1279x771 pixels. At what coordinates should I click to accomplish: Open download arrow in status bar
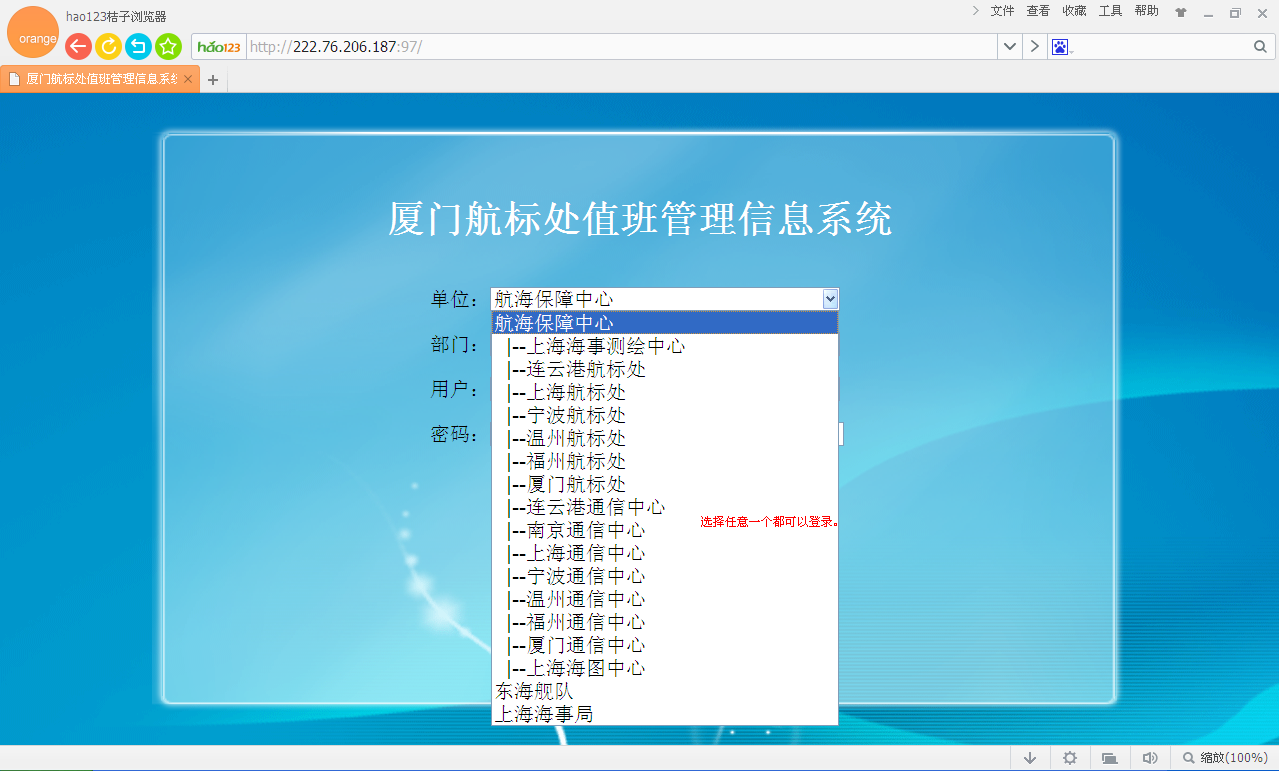1030,758
